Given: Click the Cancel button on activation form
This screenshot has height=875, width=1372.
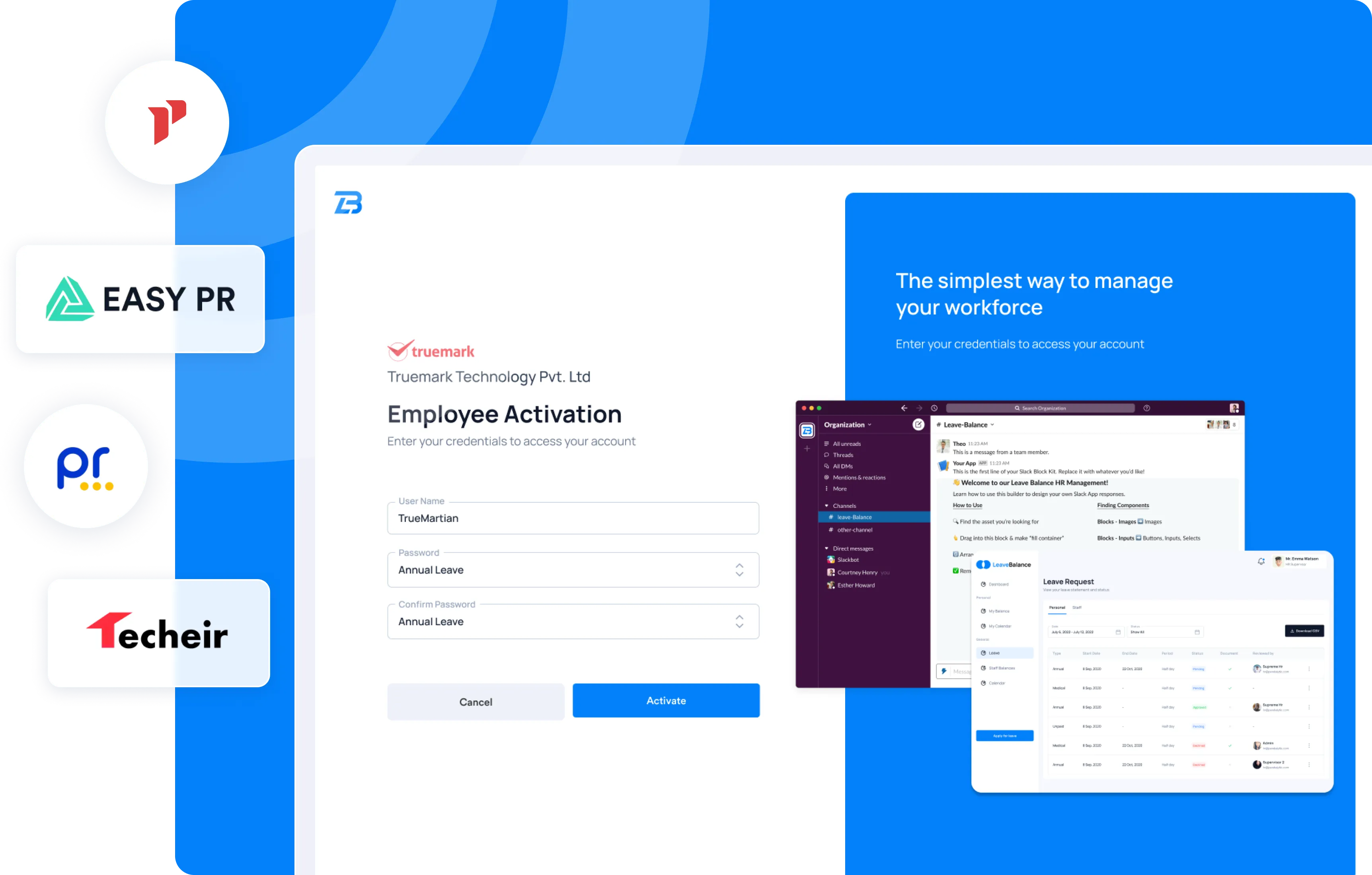Looking at the screenshot, I should [x=475, y=700].
